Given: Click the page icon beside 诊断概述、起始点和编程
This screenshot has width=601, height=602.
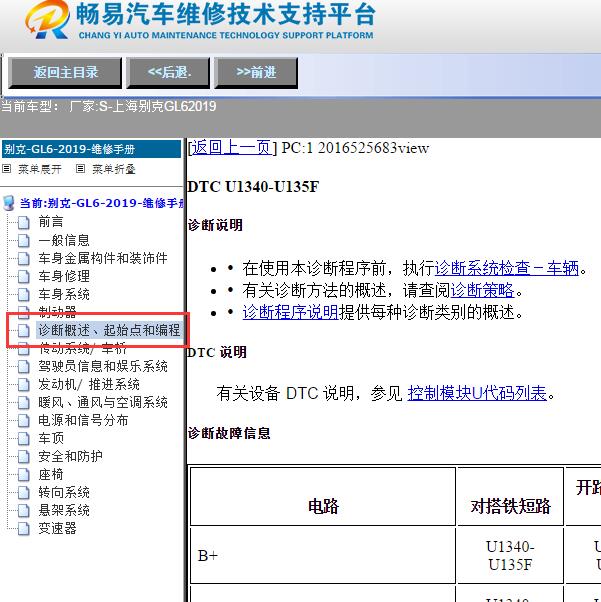Looking at the screenshot, I should click(24, 331).
